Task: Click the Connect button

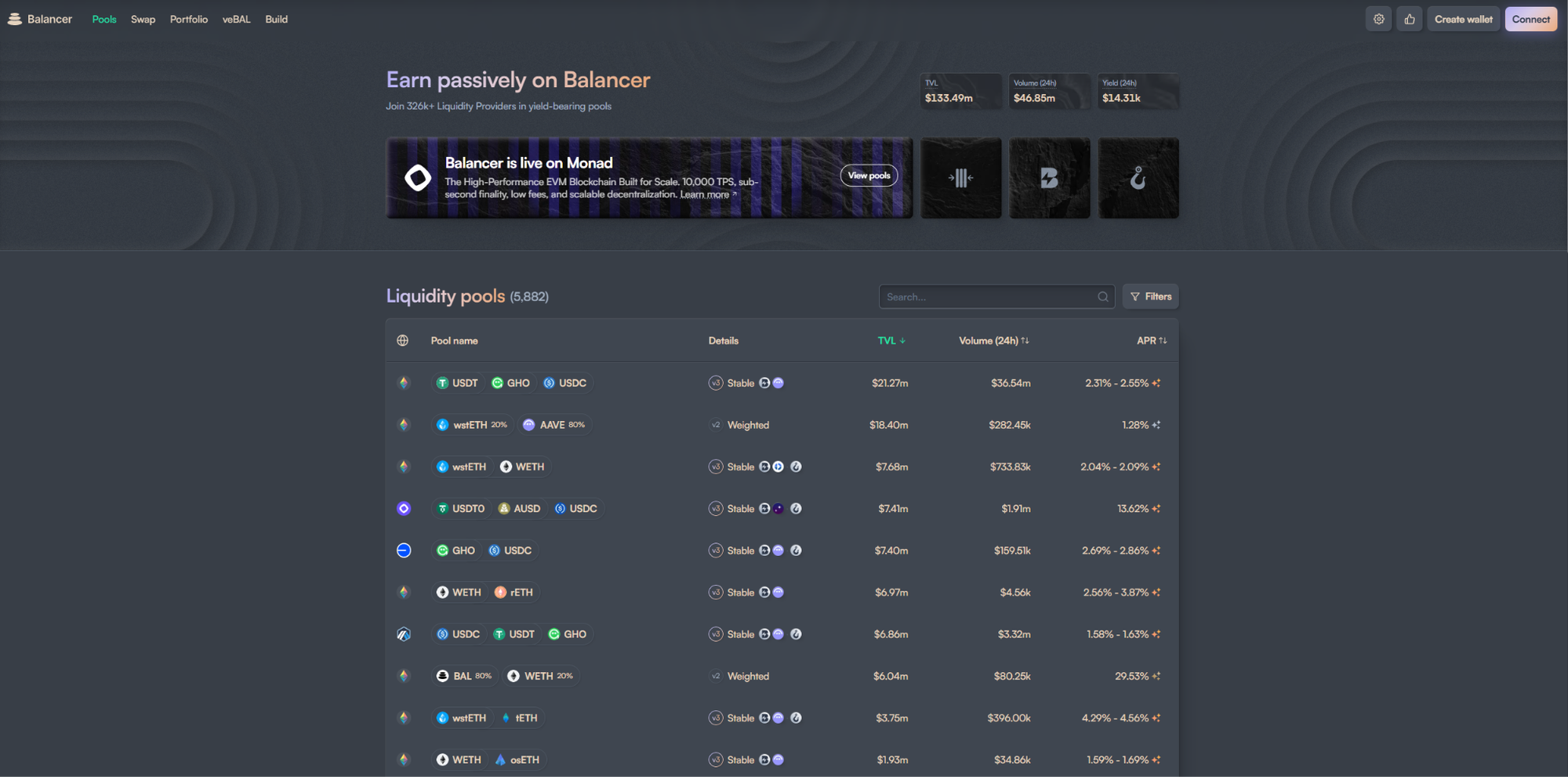Action: [x=1531, y=19]
